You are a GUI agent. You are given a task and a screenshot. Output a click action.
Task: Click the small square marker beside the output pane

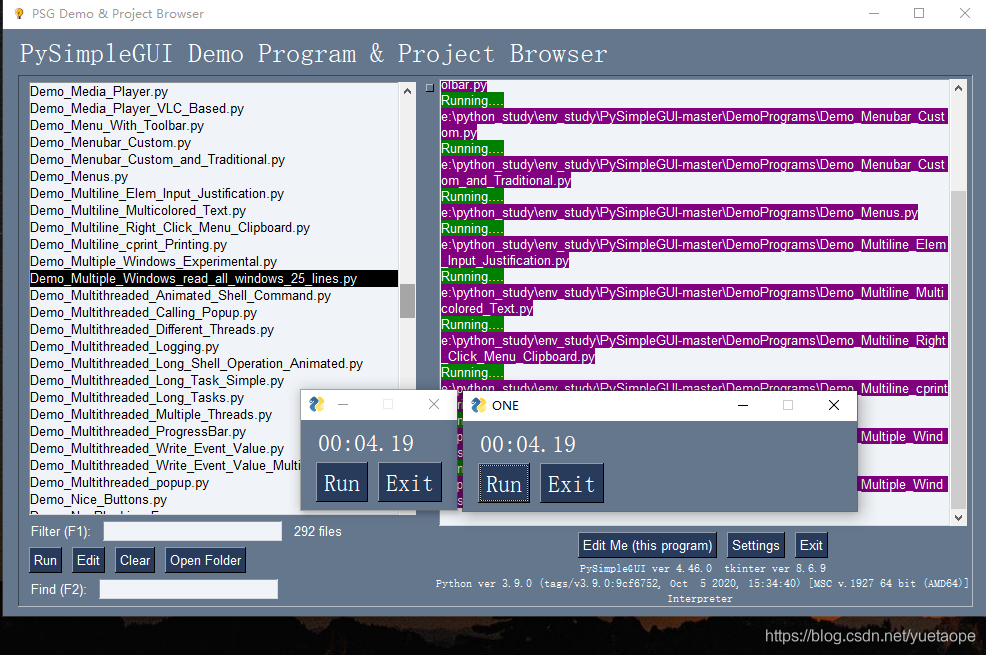point(429,88)
